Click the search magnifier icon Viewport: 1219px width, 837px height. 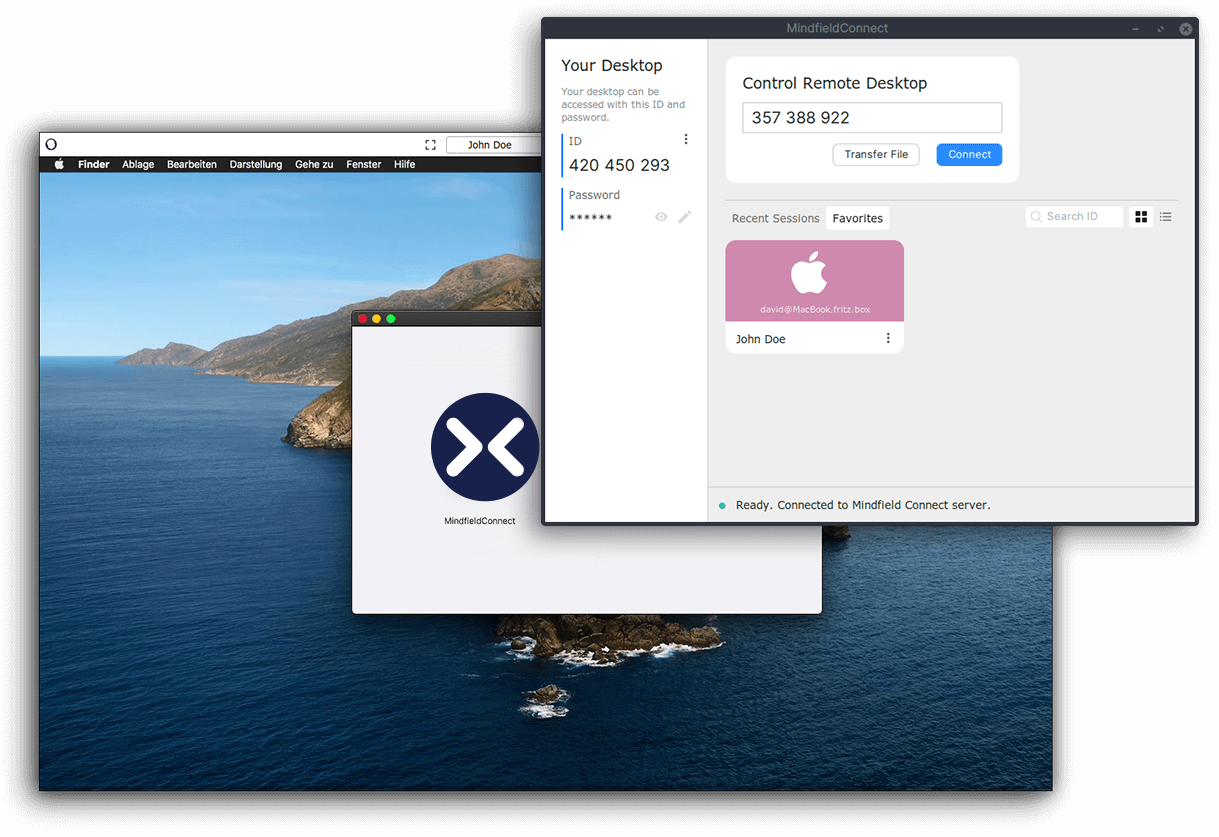(x=1036, y=217)
